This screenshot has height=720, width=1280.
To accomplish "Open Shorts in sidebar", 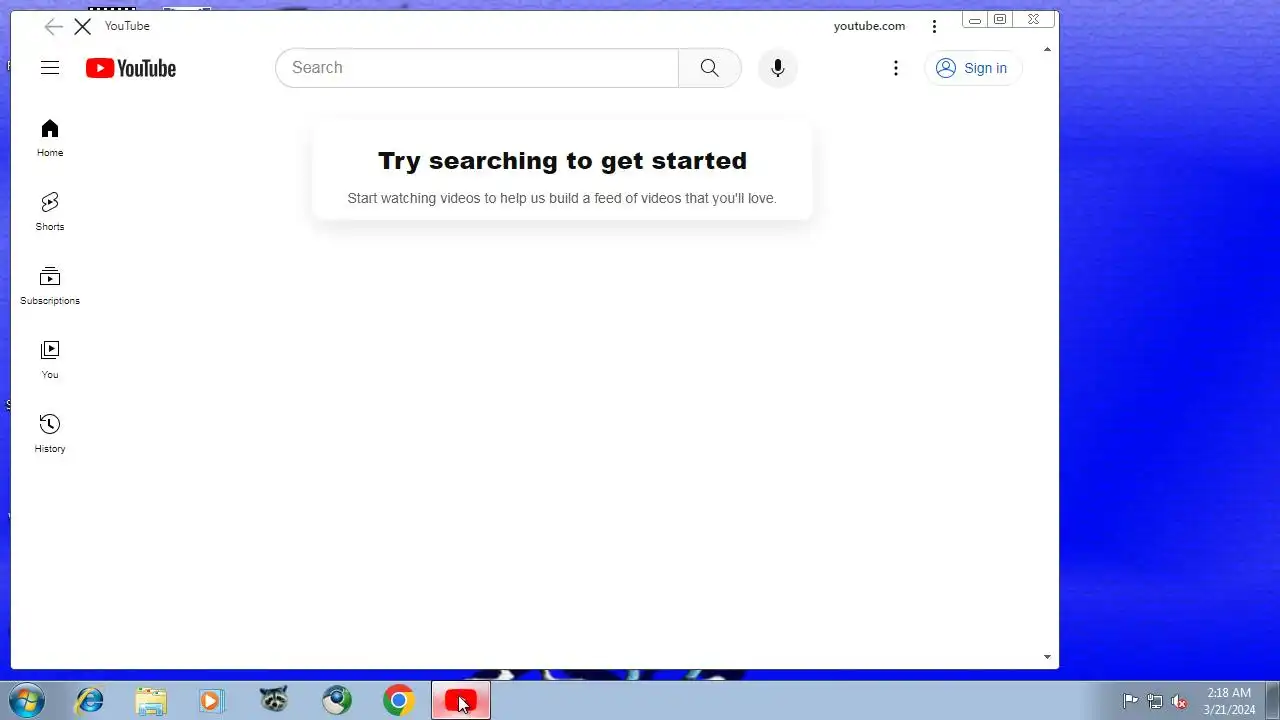I will coord(50,212).
